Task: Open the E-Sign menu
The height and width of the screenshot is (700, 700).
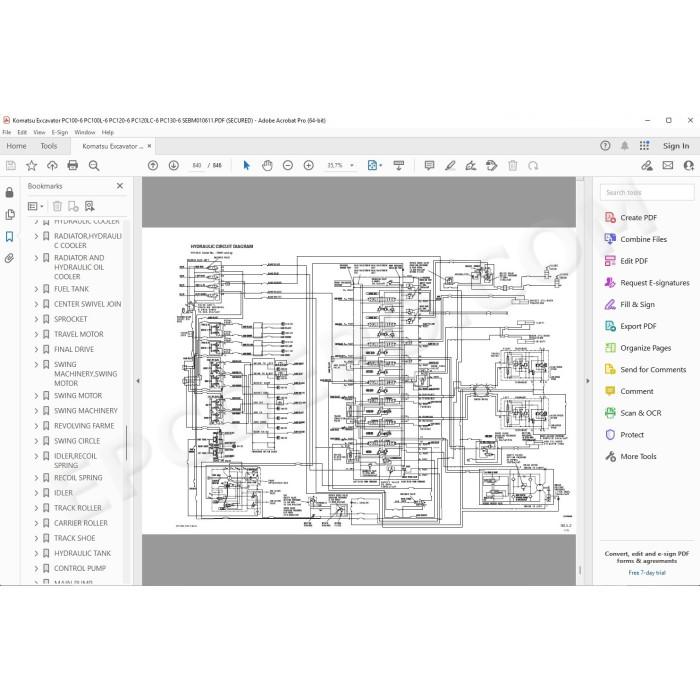Action: click(59, 133)
